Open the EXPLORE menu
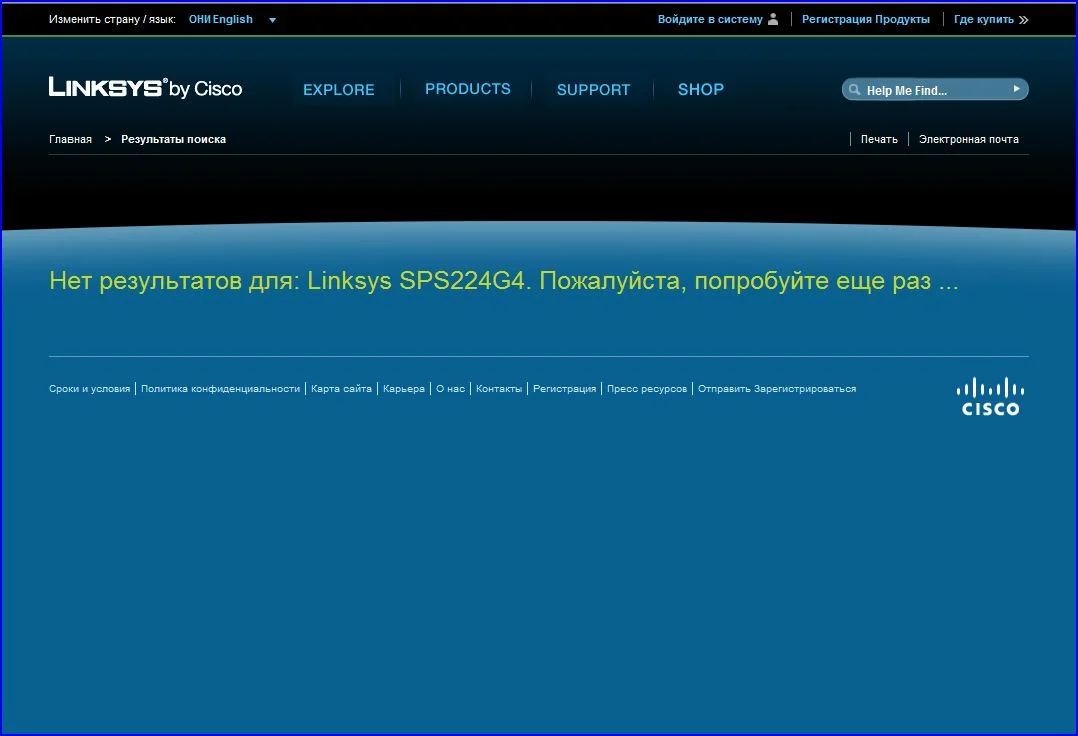Image resolution: width=1078 pixels, height=736 pixels. (339, 89)
